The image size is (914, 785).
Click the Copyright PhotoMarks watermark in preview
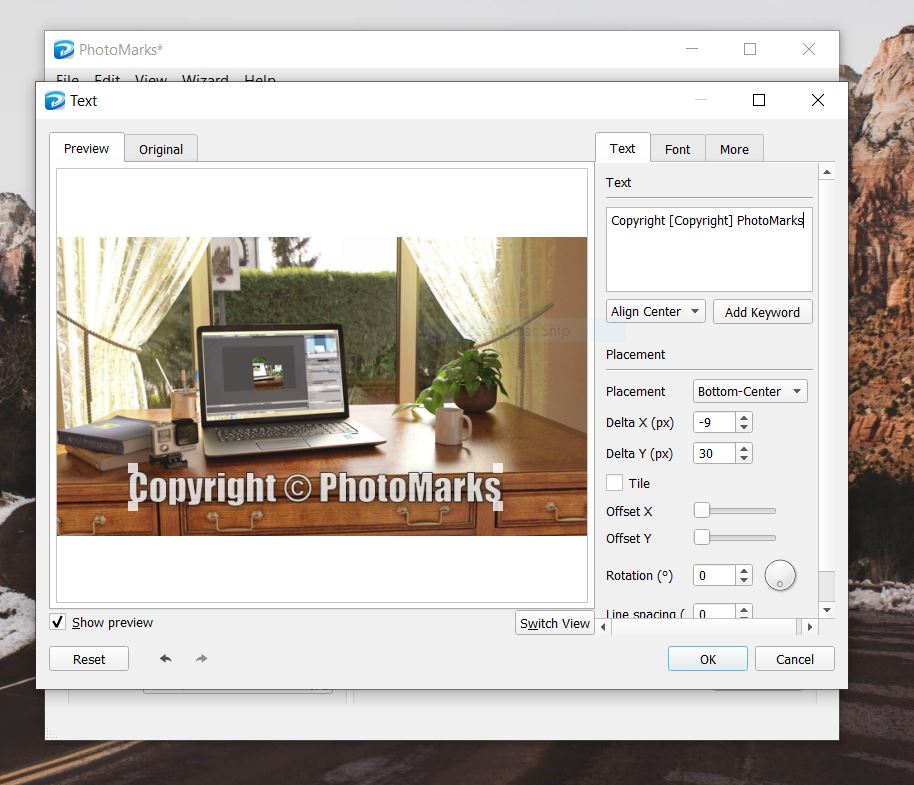click(315, 487)
